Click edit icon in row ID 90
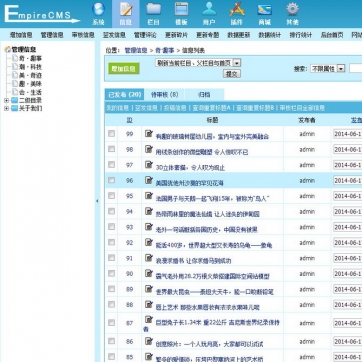 click(149, 273)
